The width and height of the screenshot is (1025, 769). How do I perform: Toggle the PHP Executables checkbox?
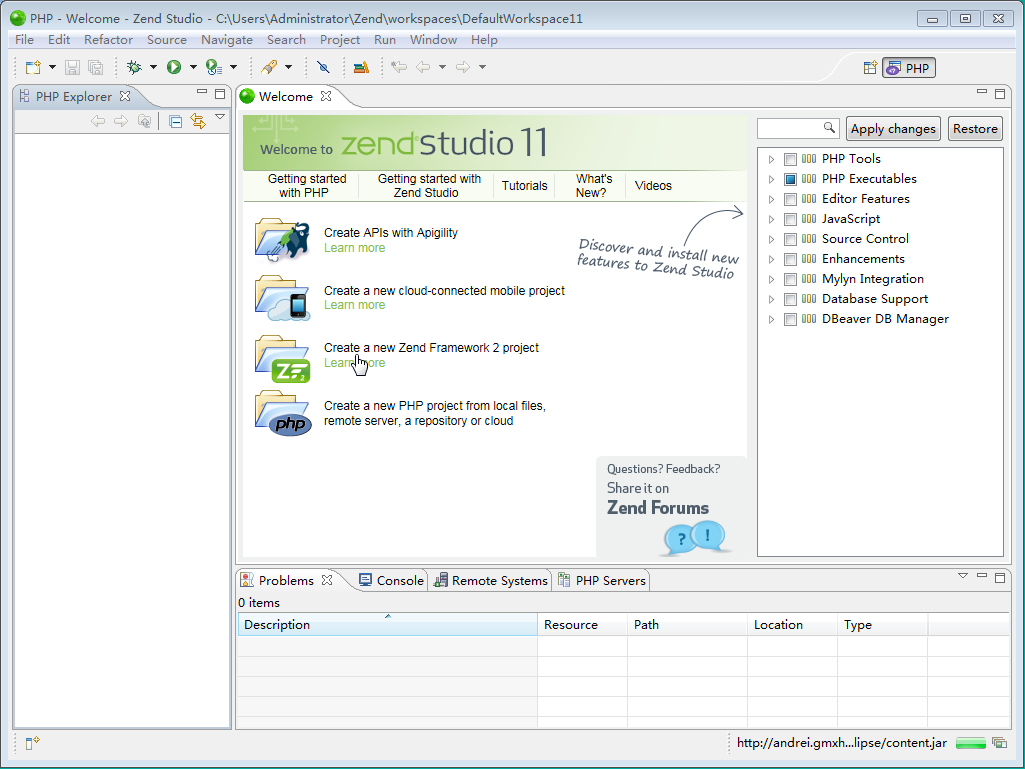(790, 179)
